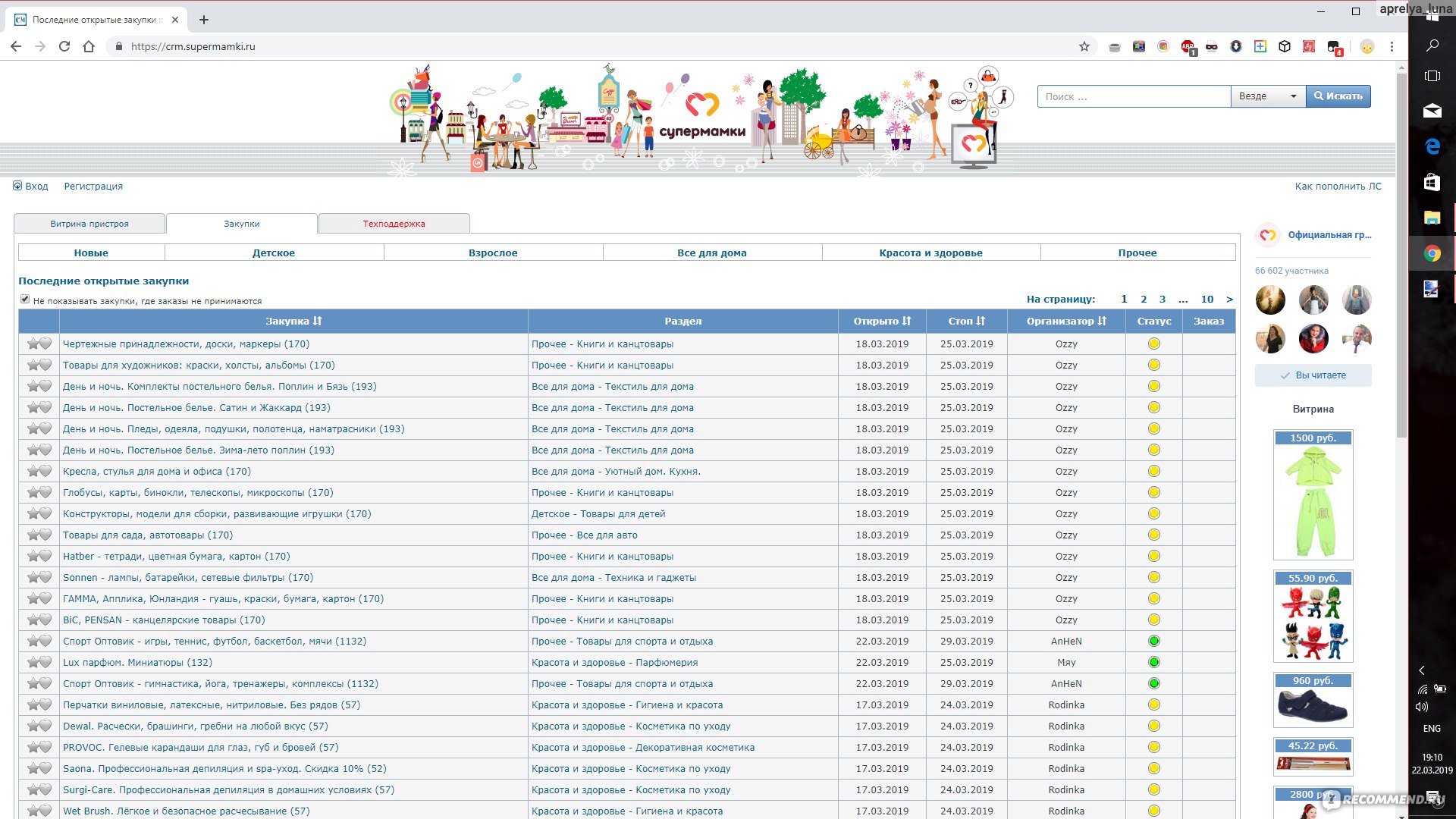Open 'Как пополнить ЛС' link
Viewport: 1456px width, 819px height.
(x=1338, y=186)
